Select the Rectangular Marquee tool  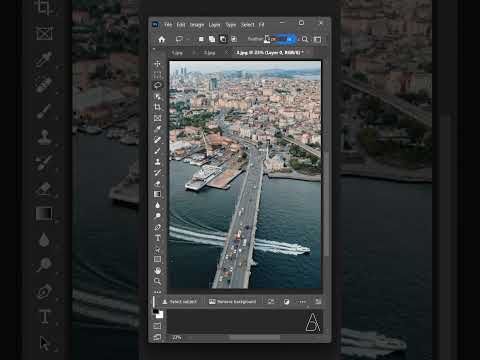[x=157, y=74]
